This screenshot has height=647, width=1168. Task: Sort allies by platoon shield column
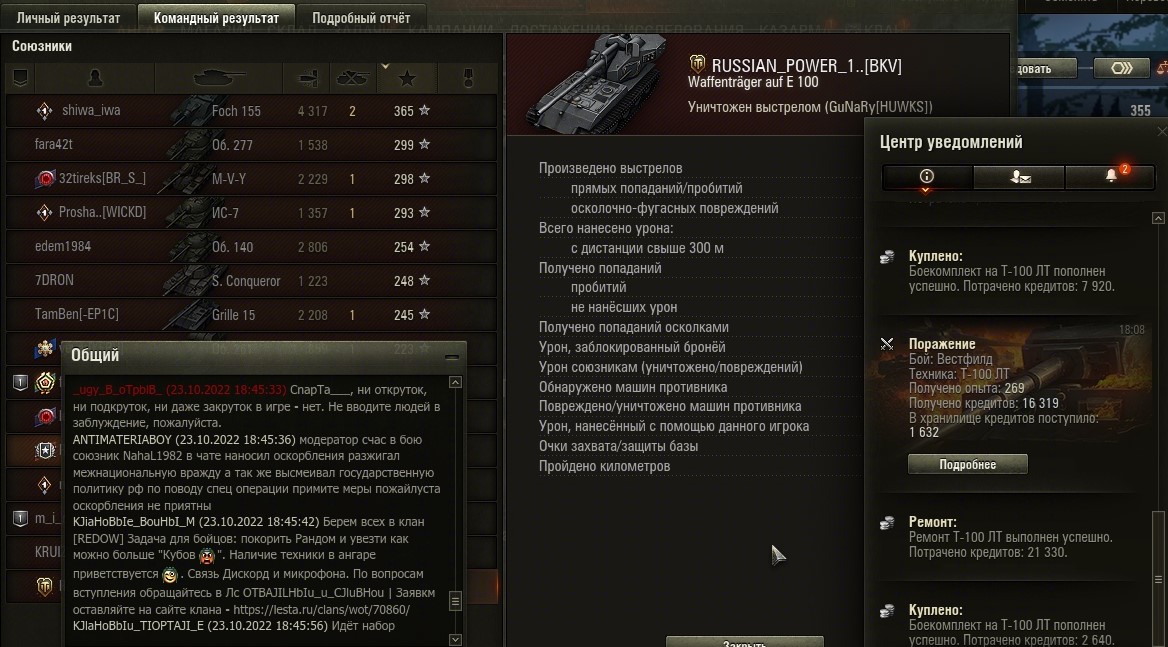(x=20, y=77)
